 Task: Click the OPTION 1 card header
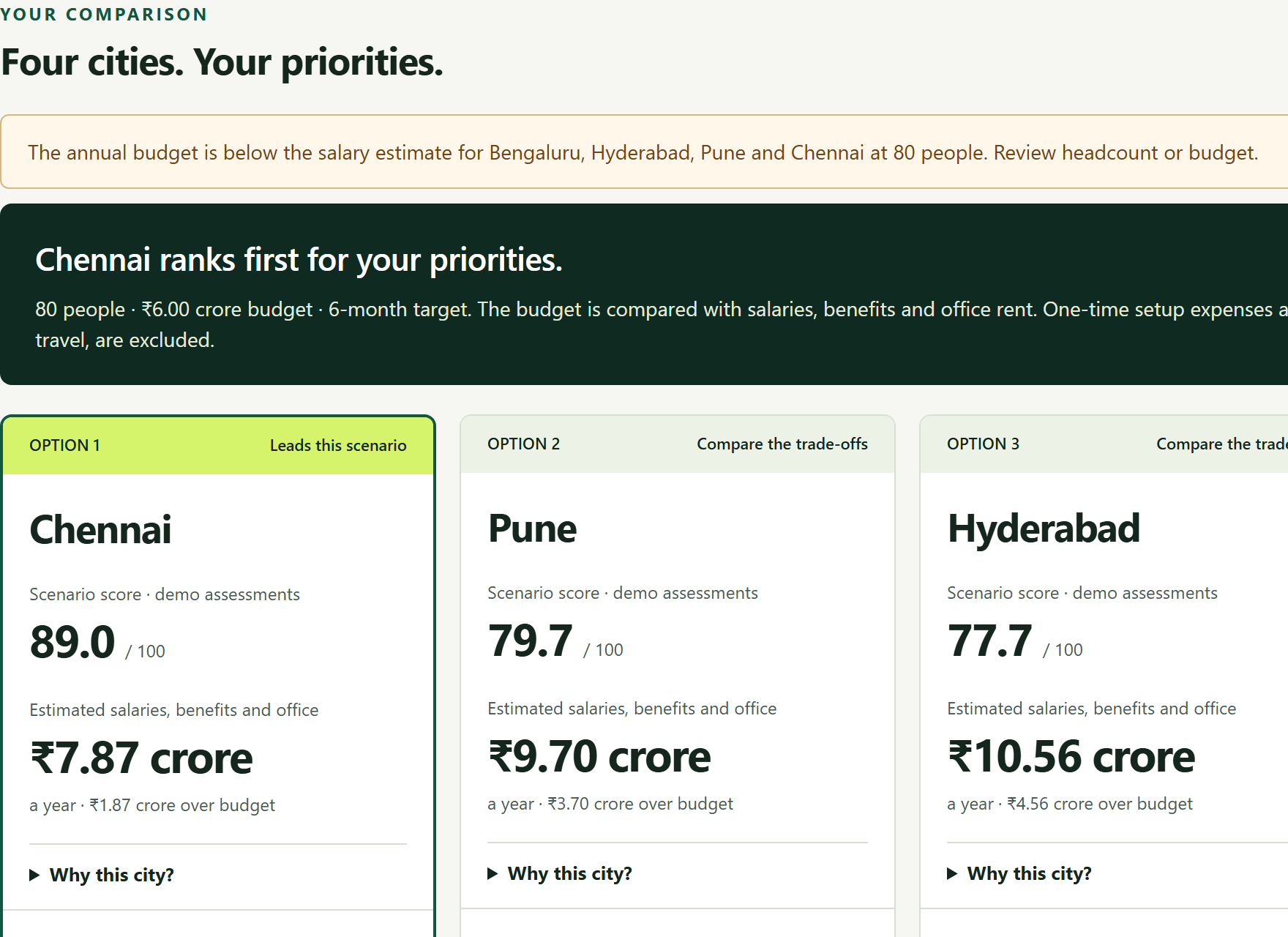tap(218, 446)
